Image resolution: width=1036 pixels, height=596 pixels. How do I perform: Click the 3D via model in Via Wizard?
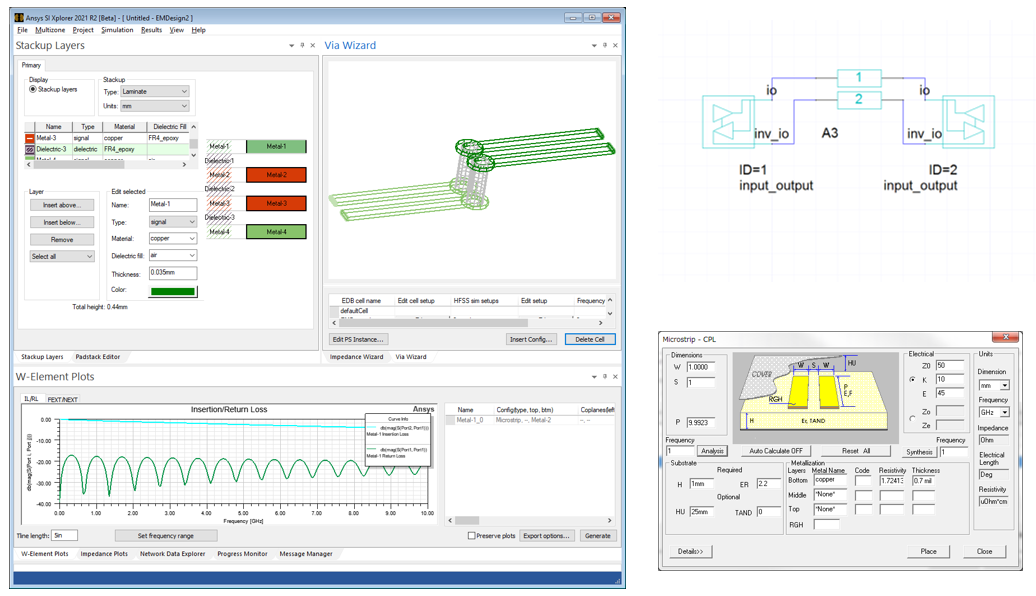point(472,173)
